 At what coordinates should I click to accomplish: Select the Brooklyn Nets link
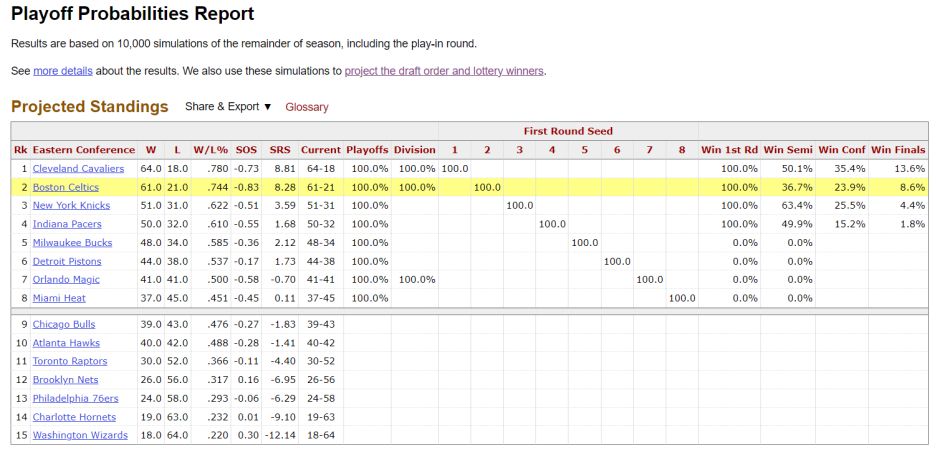pos(65,379)
